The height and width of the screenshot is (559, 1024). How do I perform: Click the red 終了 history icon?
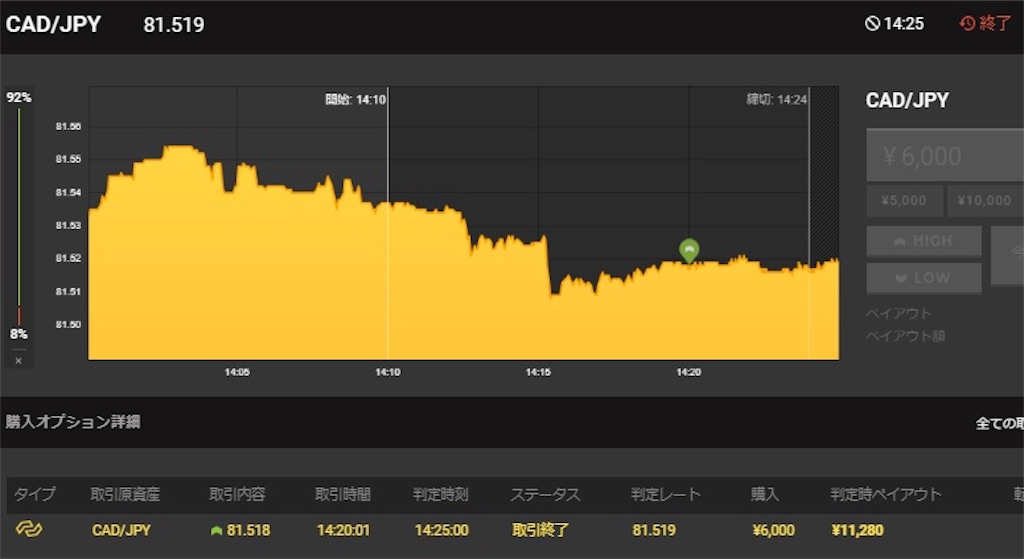pyautogui.click(x=967, y=24)
